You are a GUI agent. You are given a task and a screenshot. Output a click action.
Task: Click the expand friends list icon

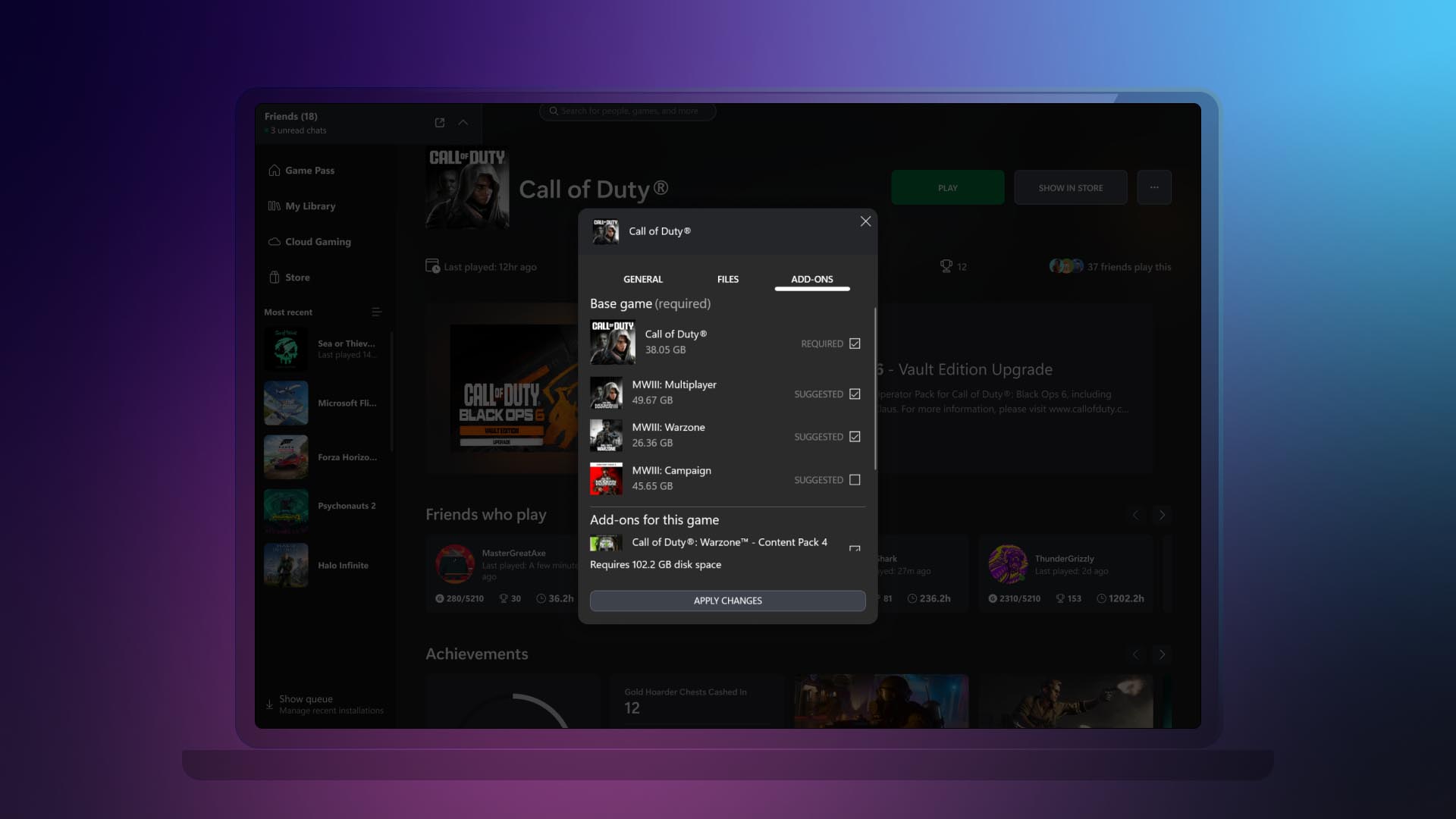pos(438,121)
